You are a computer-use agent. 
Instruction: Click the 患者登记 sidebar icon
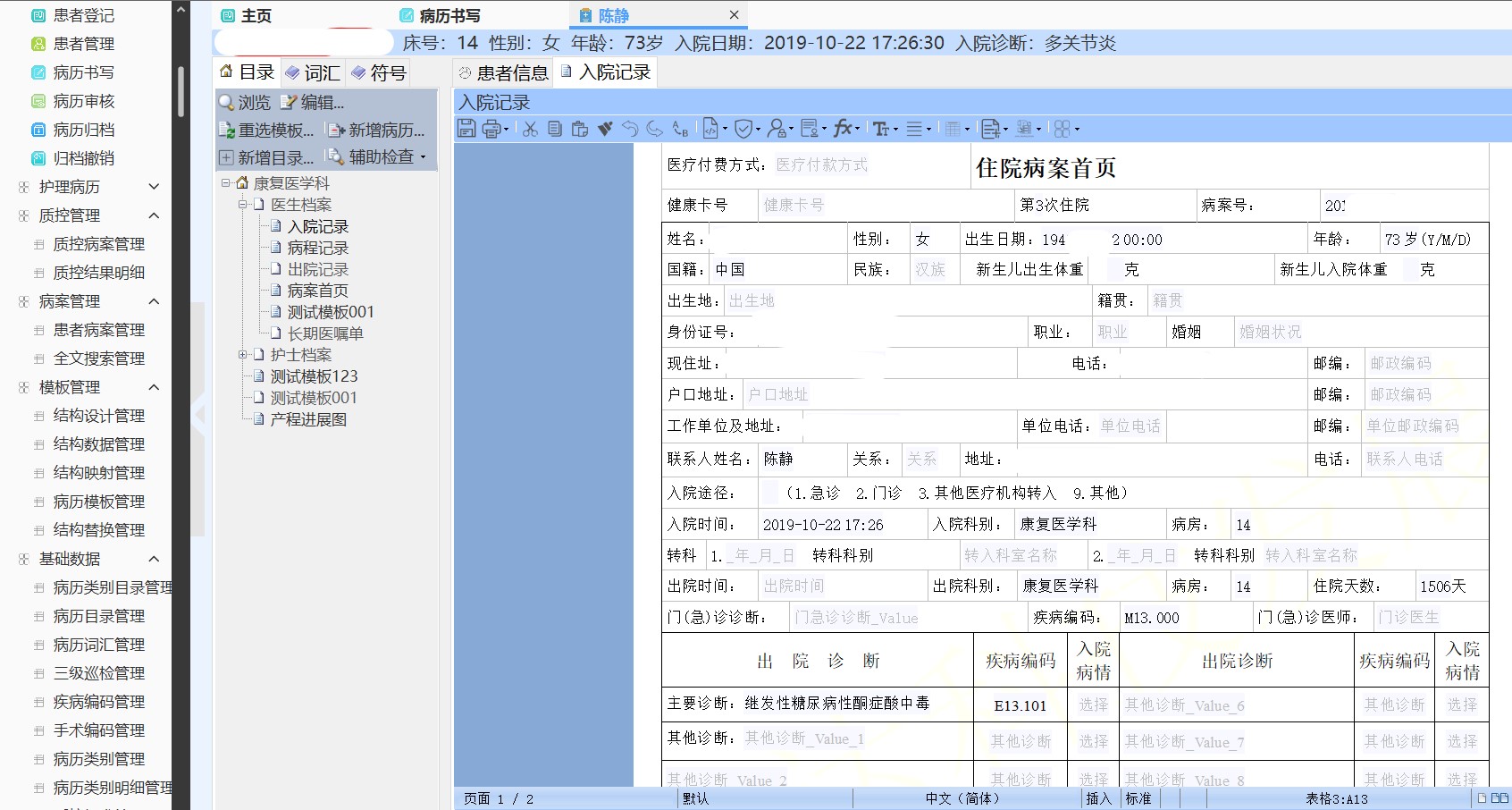[x=38, y=15]
